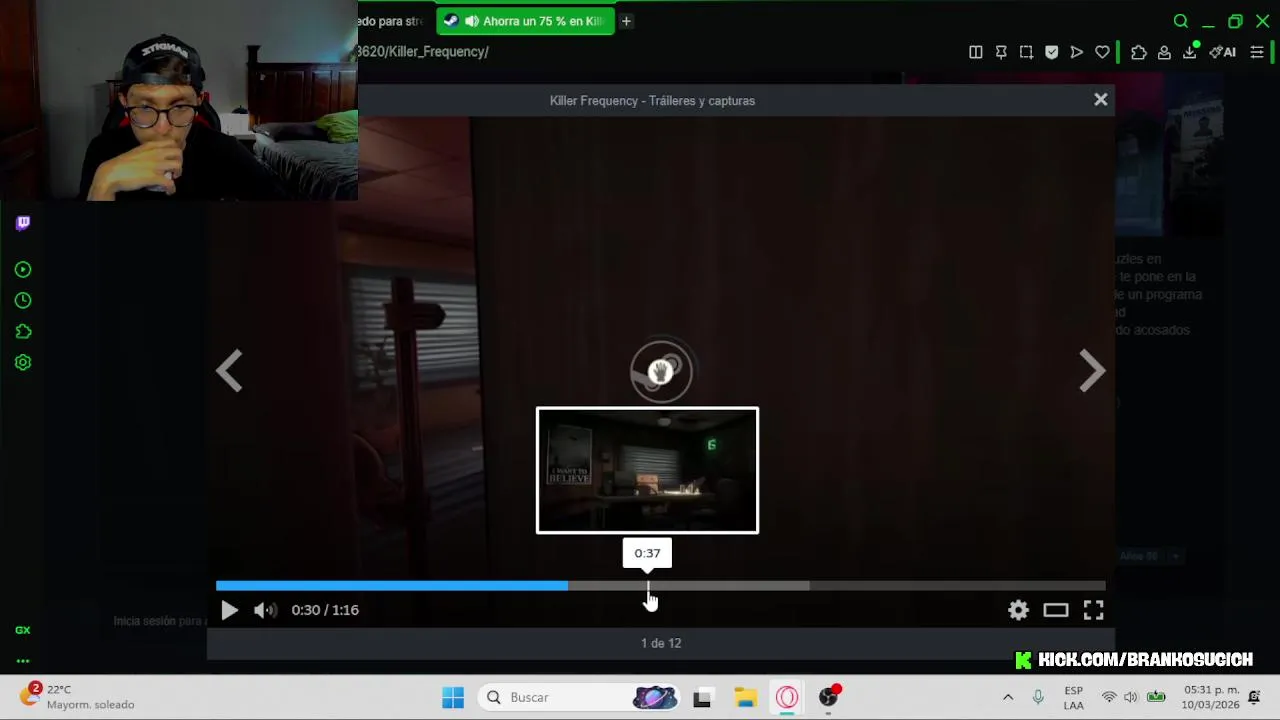Toggle split screen view icon
1280x720 pixels.
click(975, 52)
